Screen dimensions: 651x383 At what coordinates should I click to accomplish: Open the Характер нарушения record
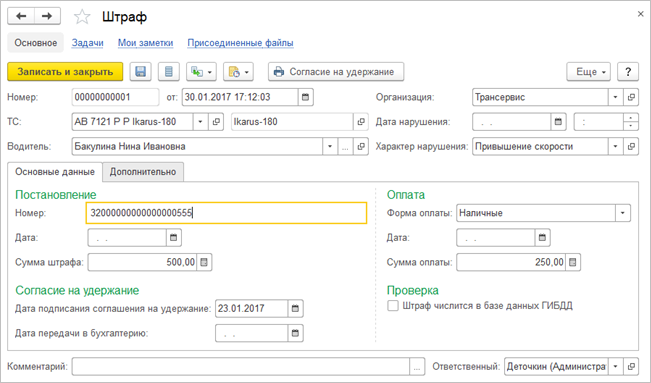point(631,146)
